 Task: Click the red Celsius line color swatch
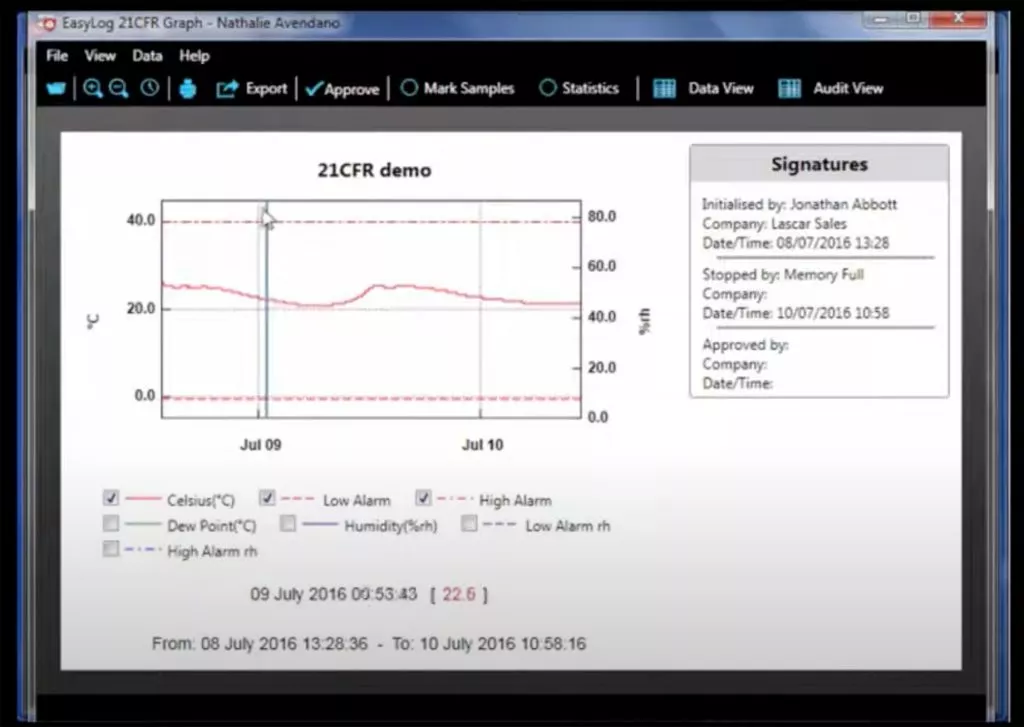tap(145, 497)
